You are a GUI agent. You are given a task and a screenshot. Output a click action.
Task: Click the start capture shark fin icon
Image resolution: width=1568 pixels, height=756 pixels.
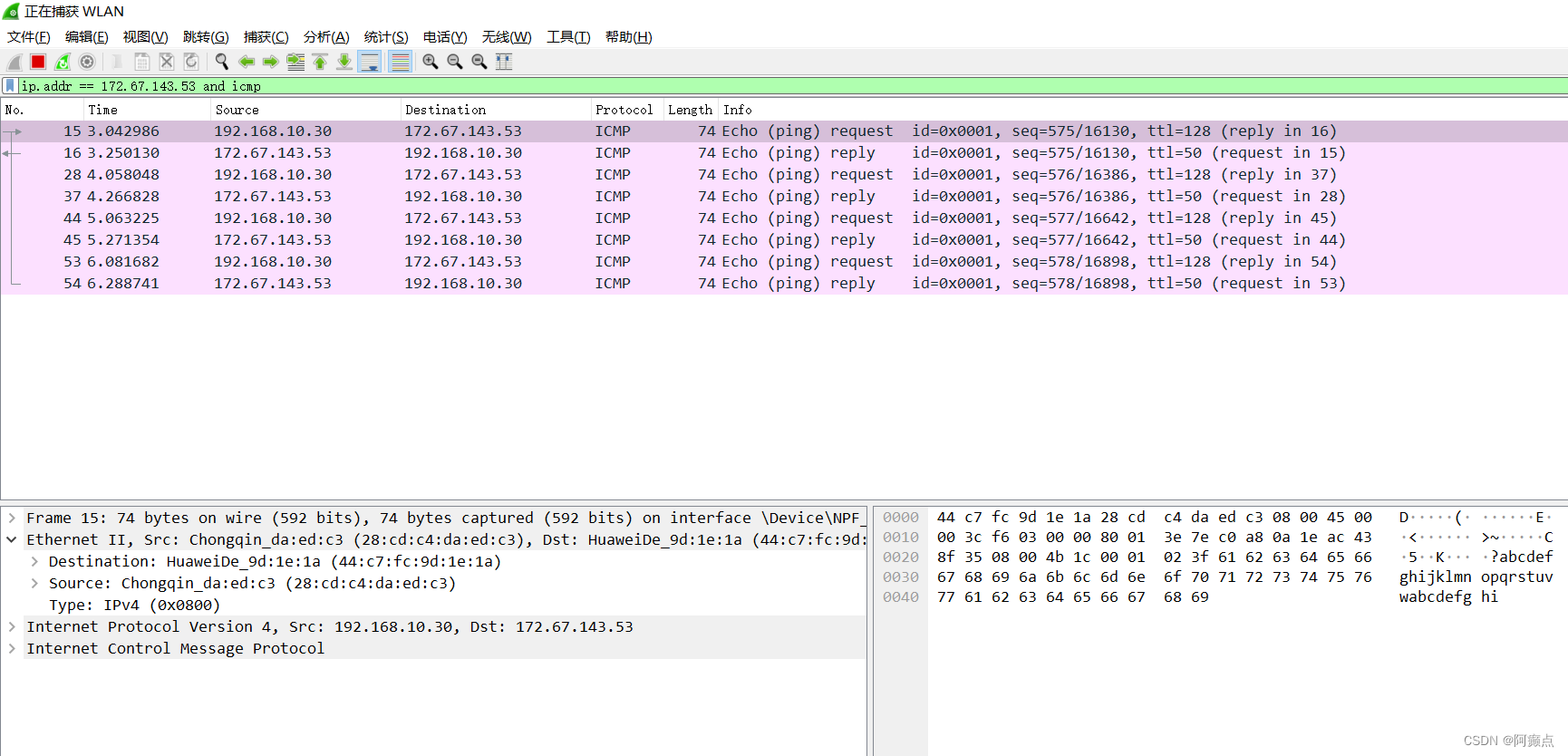(x=15, y=62)
